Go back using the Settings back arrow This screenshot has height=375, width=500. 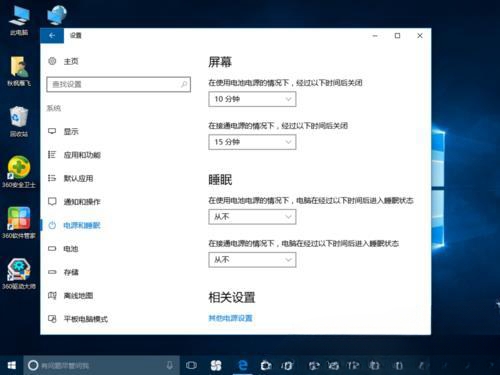(x=52, y=36)
